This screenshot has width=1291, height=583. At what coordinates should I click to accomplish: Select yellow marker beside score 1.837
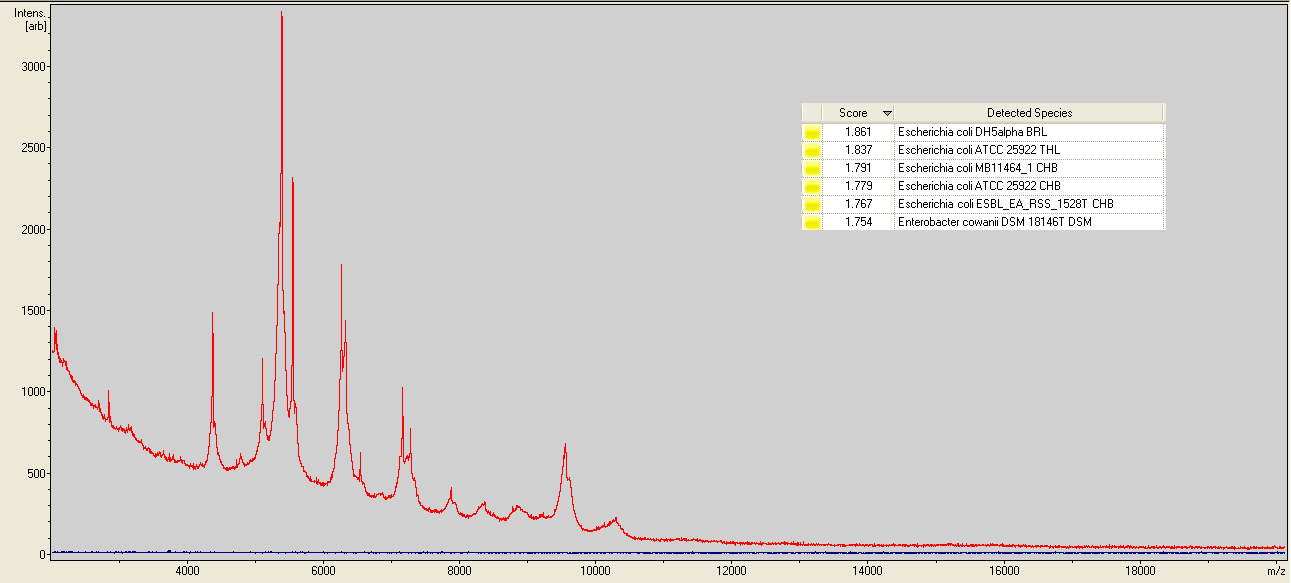coord(812,150)
